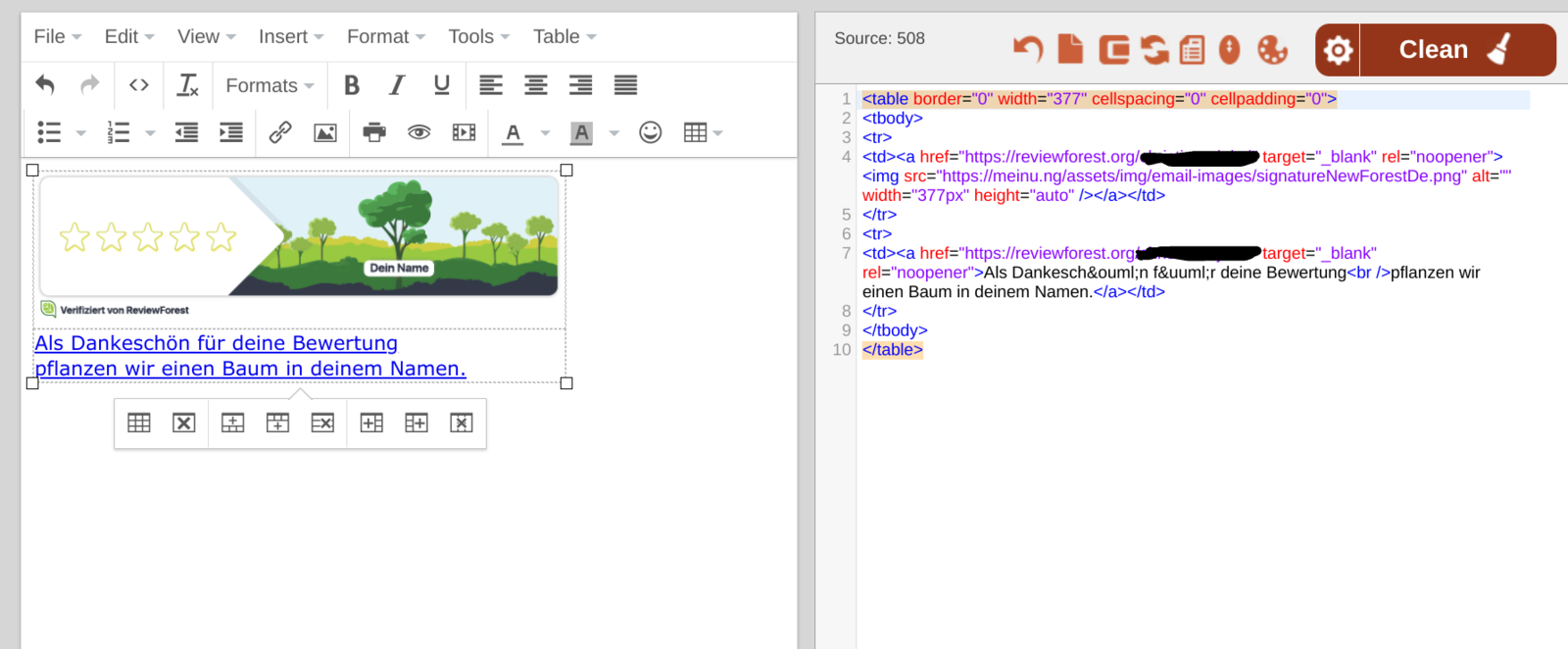
Task: Toggle underline formatting
Action: pos(442,85)
